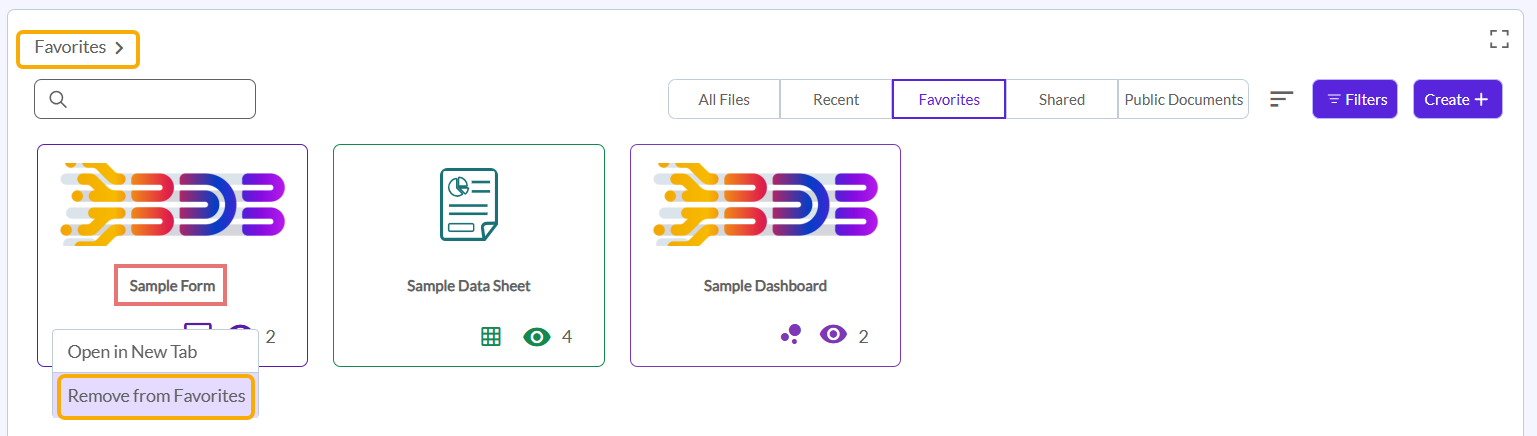1537x436 pixels.
Task: Click the fullscreen expand icon
Action: click(1498, 39)
